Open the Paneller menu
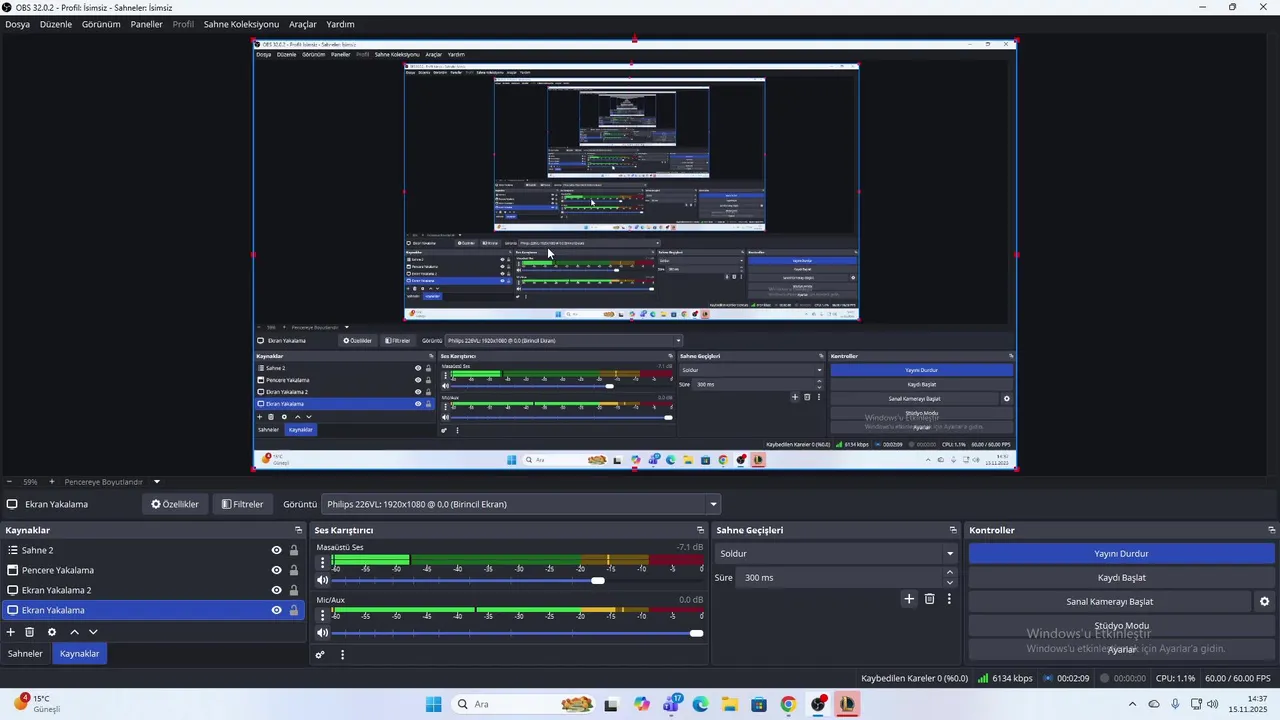 (146, 24)
